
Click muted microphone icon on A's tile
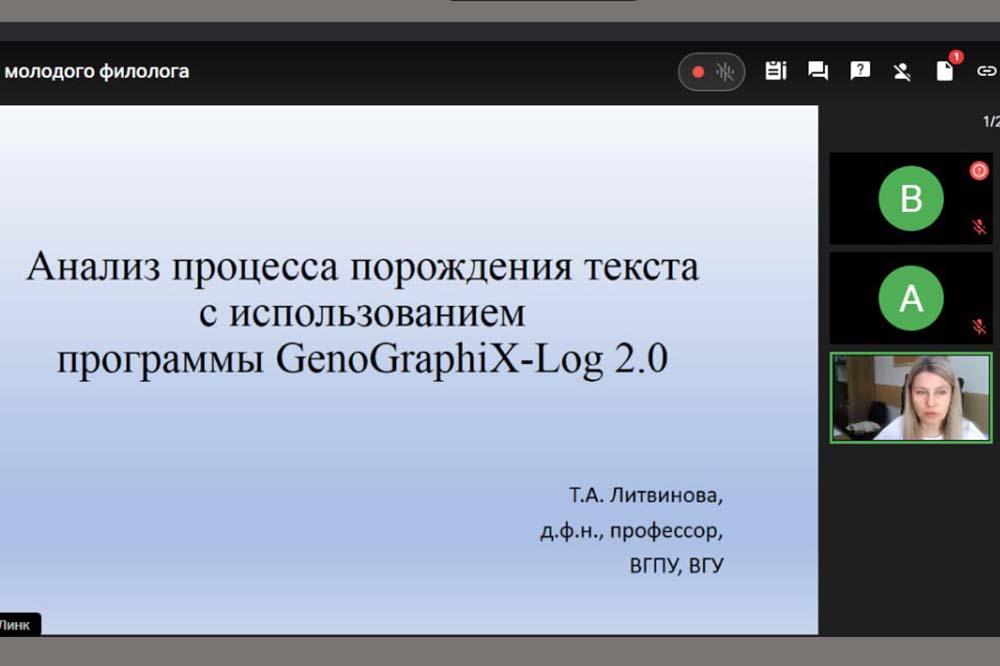click(x=979, y=327)
